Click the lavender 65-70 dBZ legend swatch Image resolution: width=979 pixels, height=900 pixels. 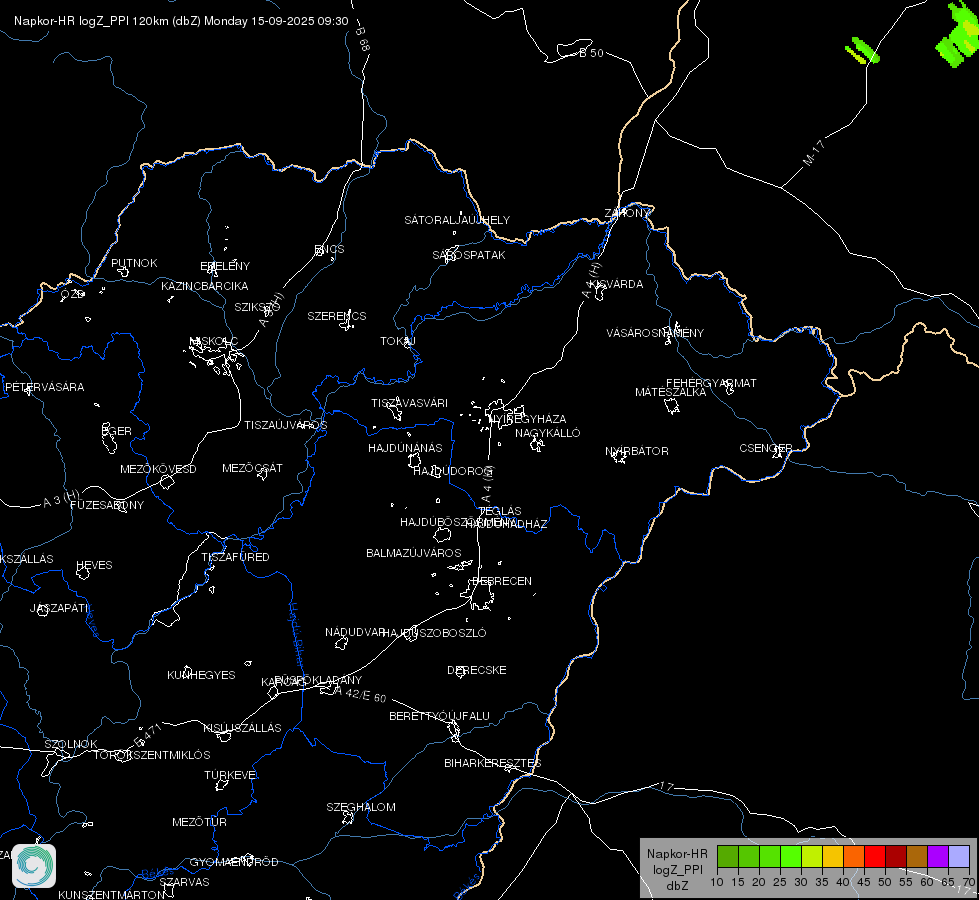[959, 856]
